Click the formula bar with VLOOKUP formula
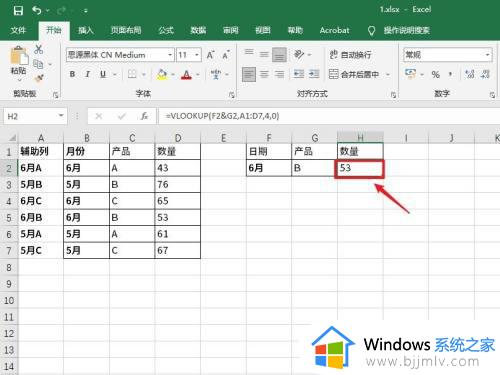This screenshot has height=375, width=500. (329, 116)
